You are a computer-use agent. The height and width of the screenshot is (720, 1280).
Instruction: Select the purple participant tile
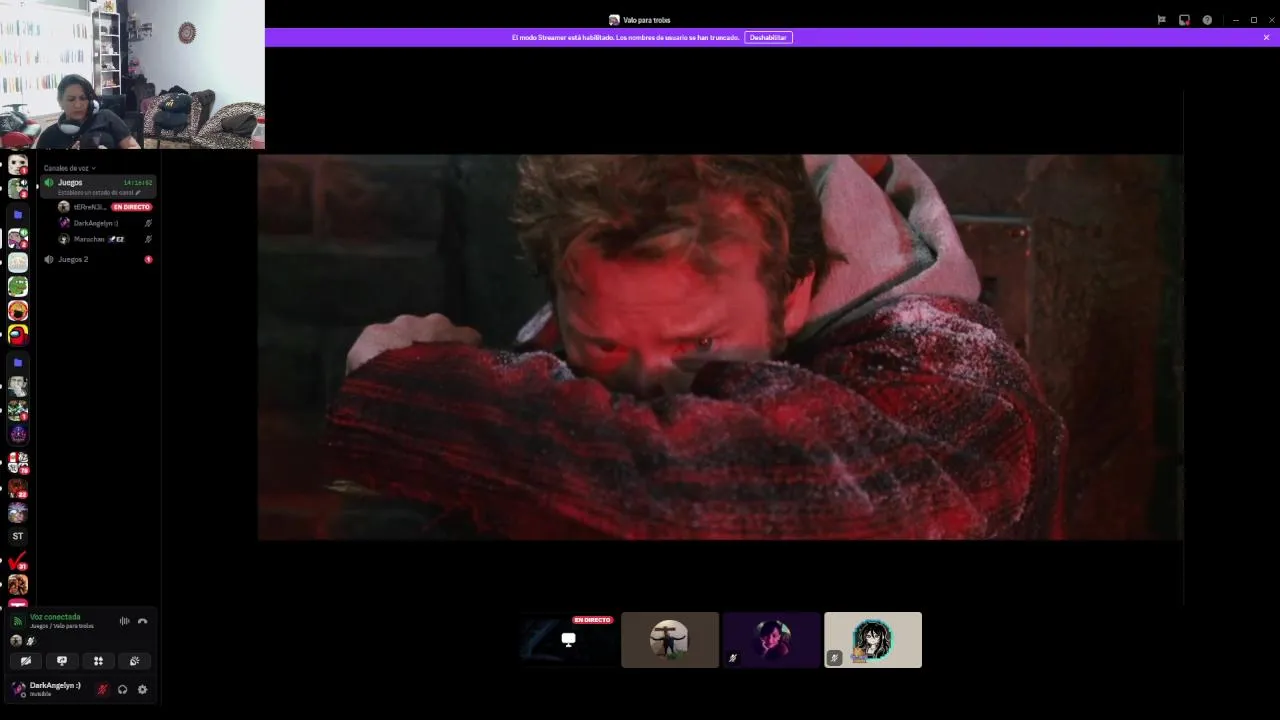tap(771, 640)
